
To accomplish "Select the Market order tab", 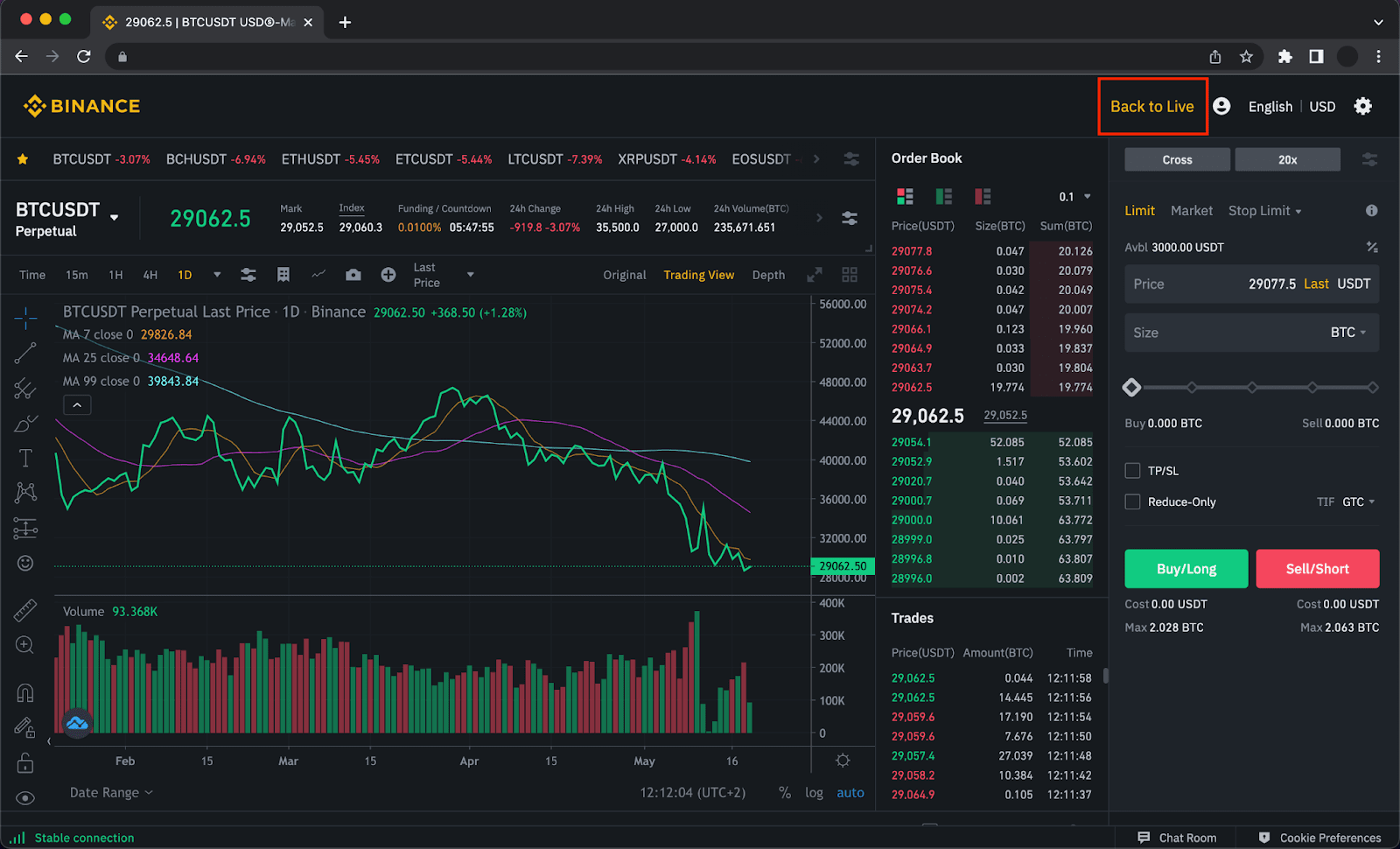I will click(x=1191, y=210).
